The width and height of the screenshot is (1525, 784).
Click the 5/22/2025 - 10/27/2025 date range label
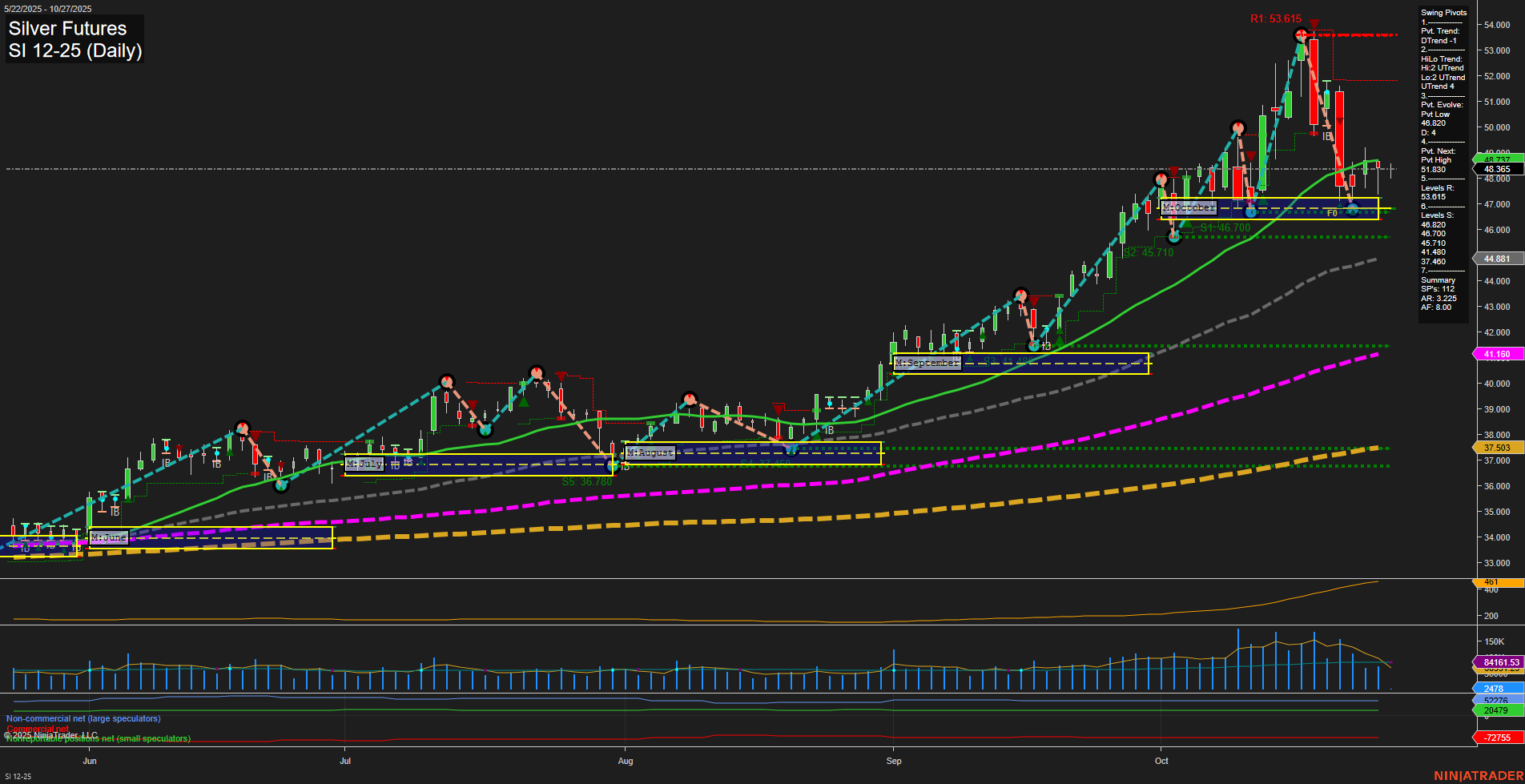[x=48, y=8]
